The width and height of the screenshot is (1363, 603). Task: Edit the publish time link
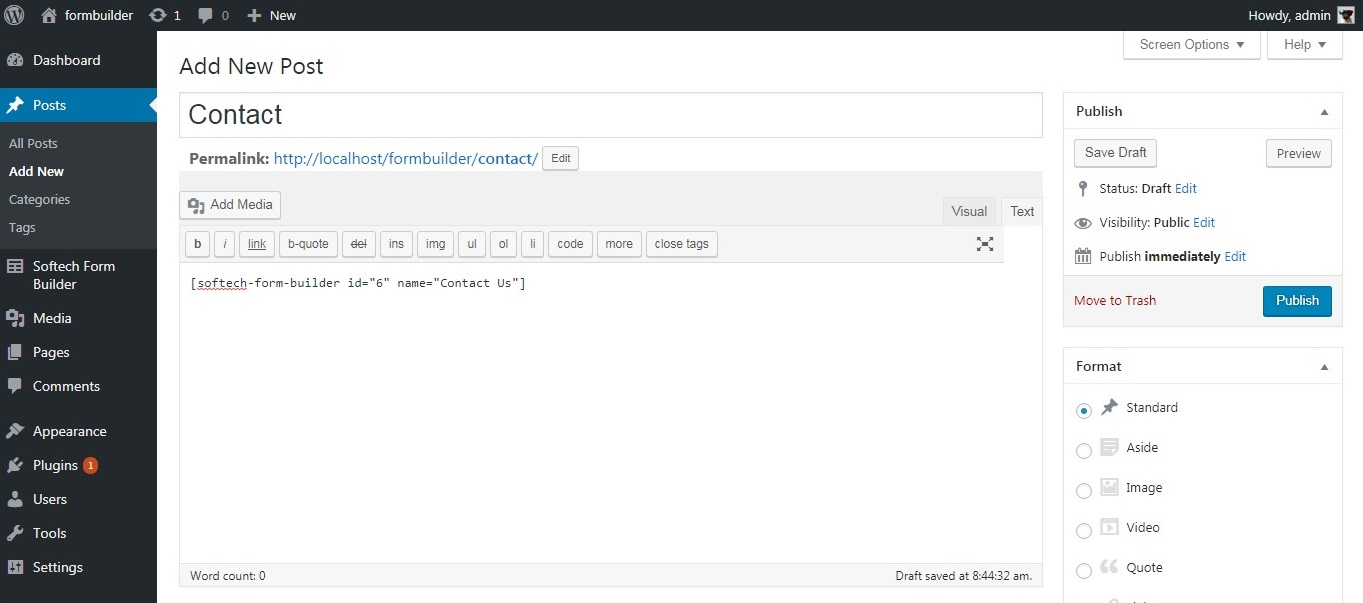click(1235, 256)
